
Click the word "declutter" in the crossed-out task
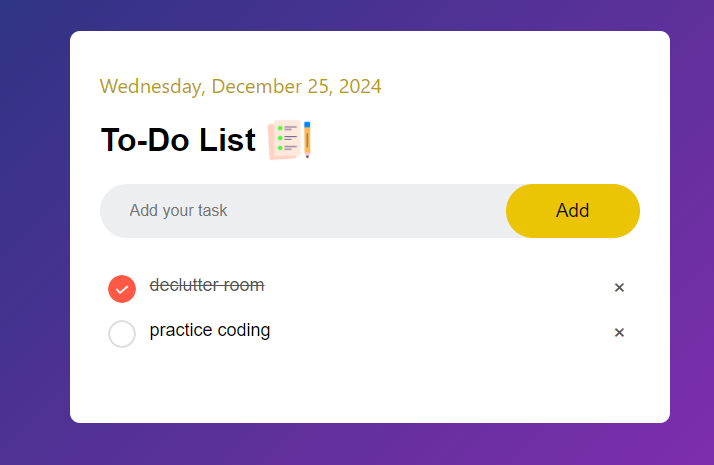coord(184,285)
